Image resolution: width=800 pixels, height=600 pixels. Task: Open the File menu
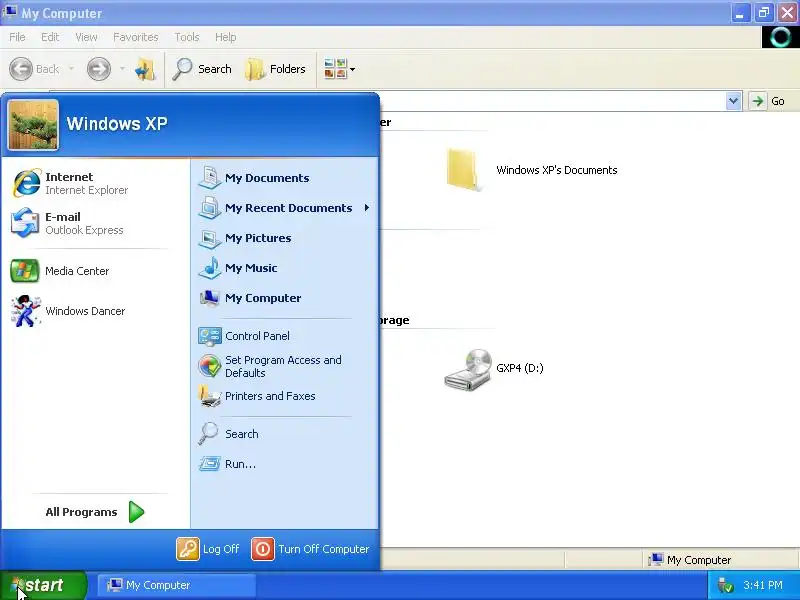point(17,37)
